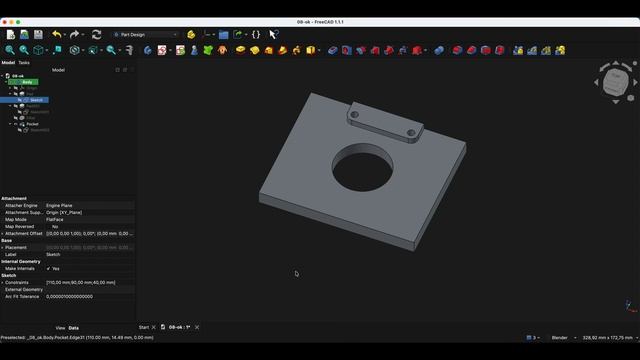Open the Blender navigation style selector
Screen dimensions: 640x360
(x=563, y=338)
